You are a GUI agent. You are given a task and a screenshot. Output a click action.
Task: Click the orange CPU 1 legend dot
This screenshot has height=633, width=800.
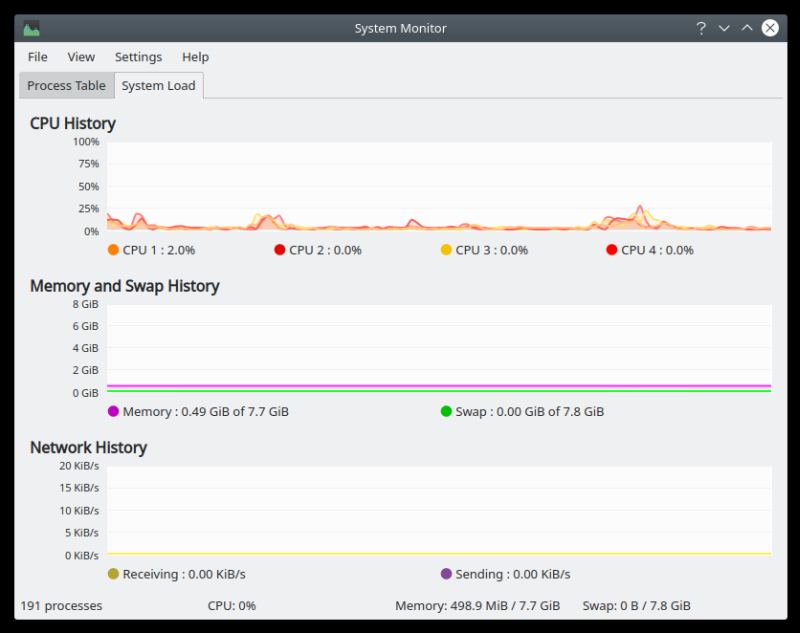tap(113, 250)
